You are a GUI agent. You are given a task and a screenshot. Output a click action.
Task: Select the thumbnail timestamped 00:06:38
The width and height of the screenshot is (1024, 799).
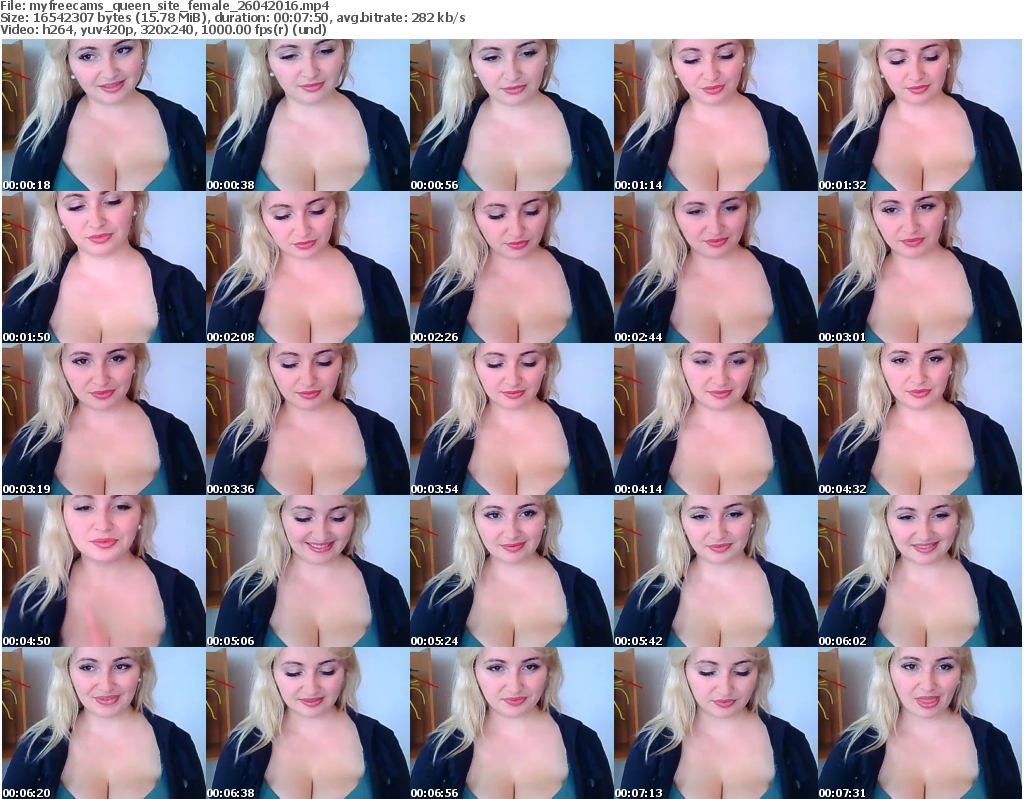click(x=308, y=723)
